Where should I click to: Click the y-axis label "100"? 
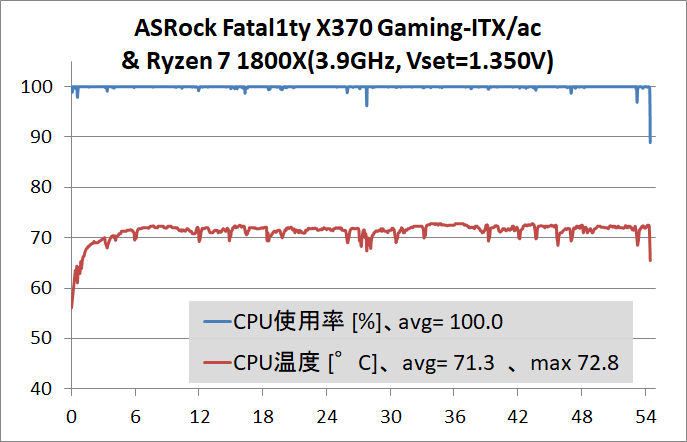tap(37, 87)
